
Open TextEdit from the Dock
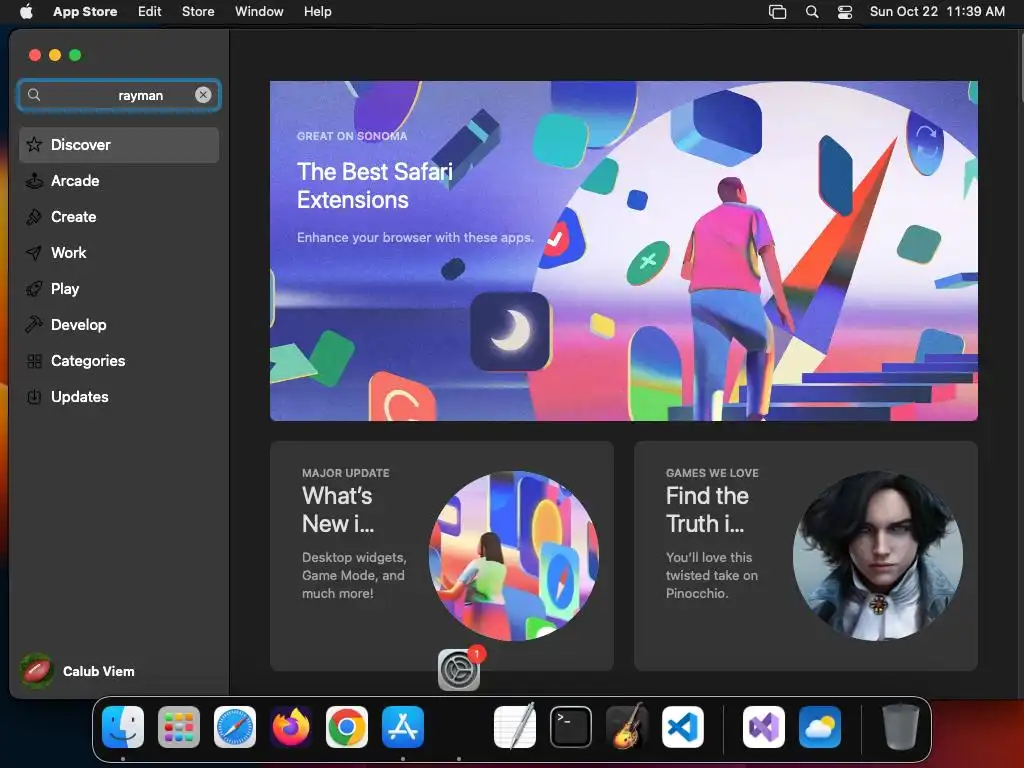click(x=515, y=727)
